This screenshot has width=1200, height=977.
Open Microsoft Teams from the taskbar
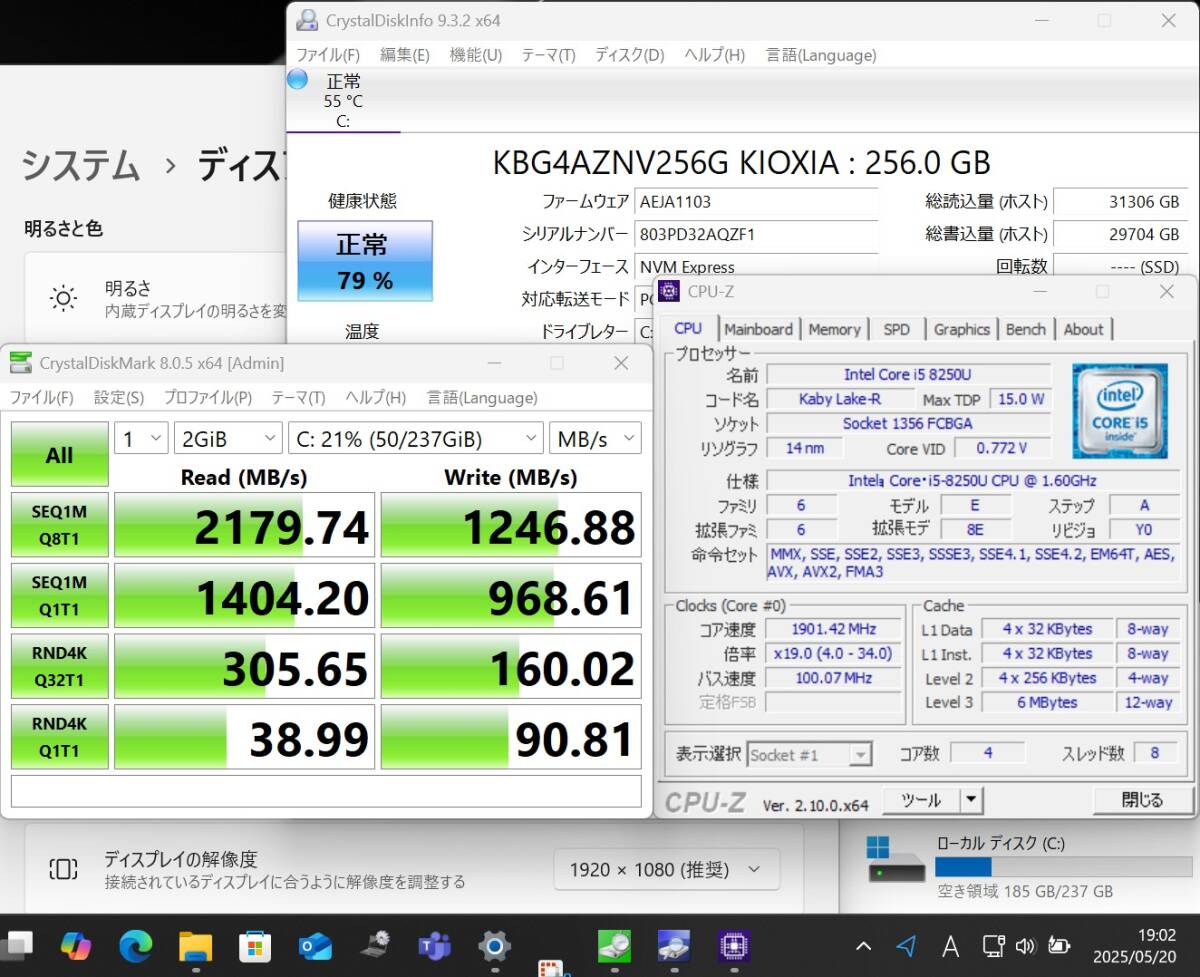pos(435,945)
